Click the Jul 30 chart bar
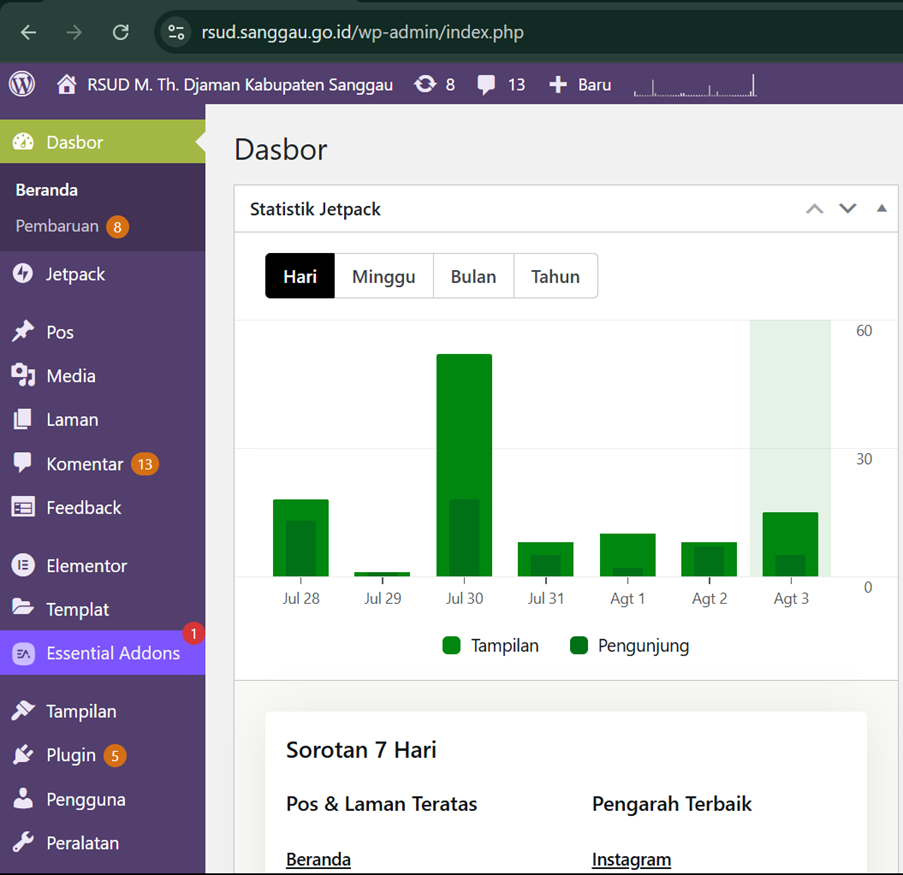 coord(464,465)
